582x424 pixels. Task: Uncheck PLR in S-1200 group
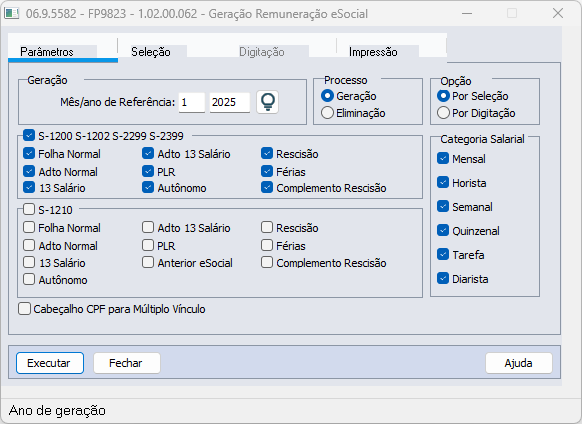point(148,171)
